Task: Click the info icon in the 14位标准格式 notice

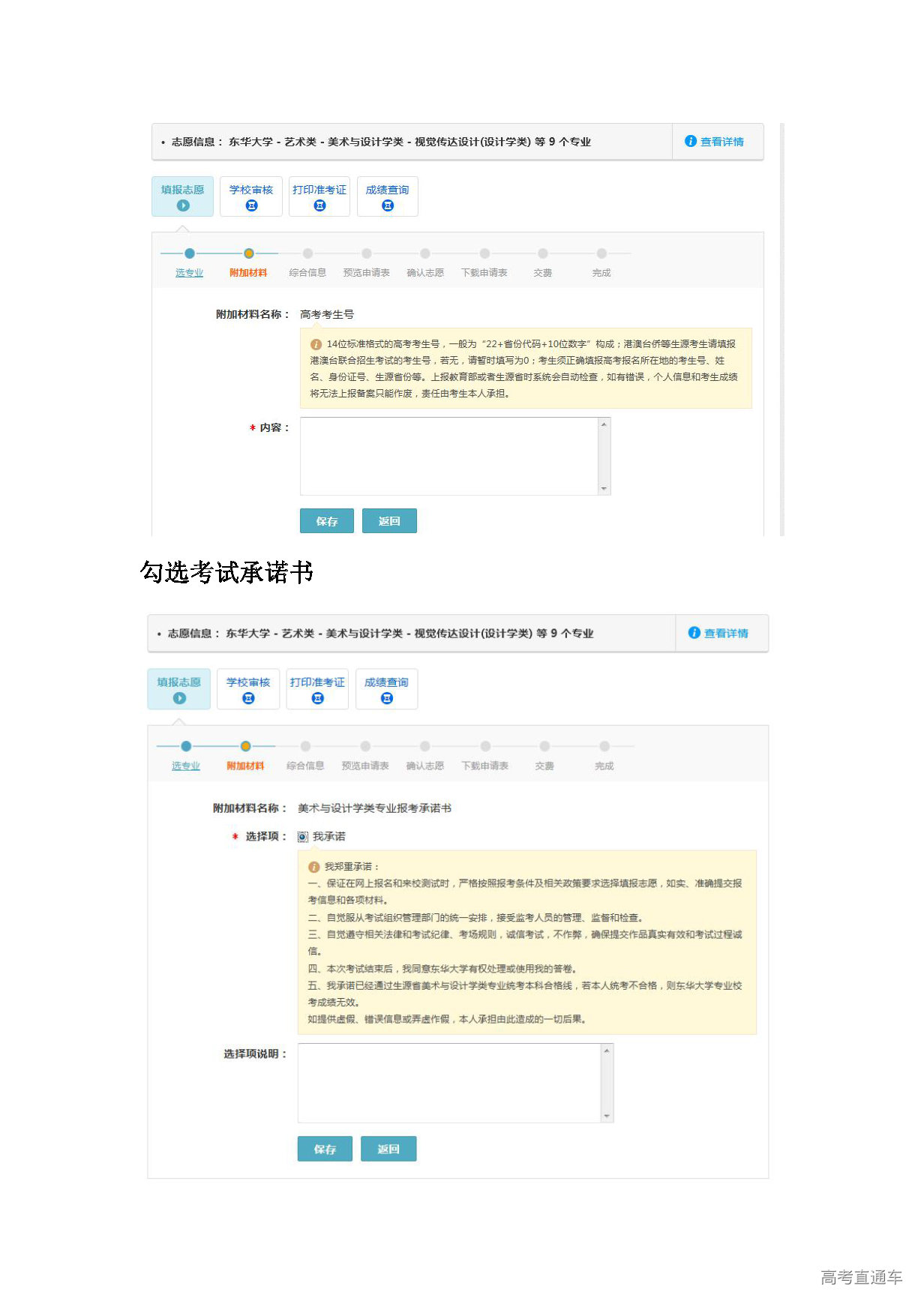Action: (316, 344)
